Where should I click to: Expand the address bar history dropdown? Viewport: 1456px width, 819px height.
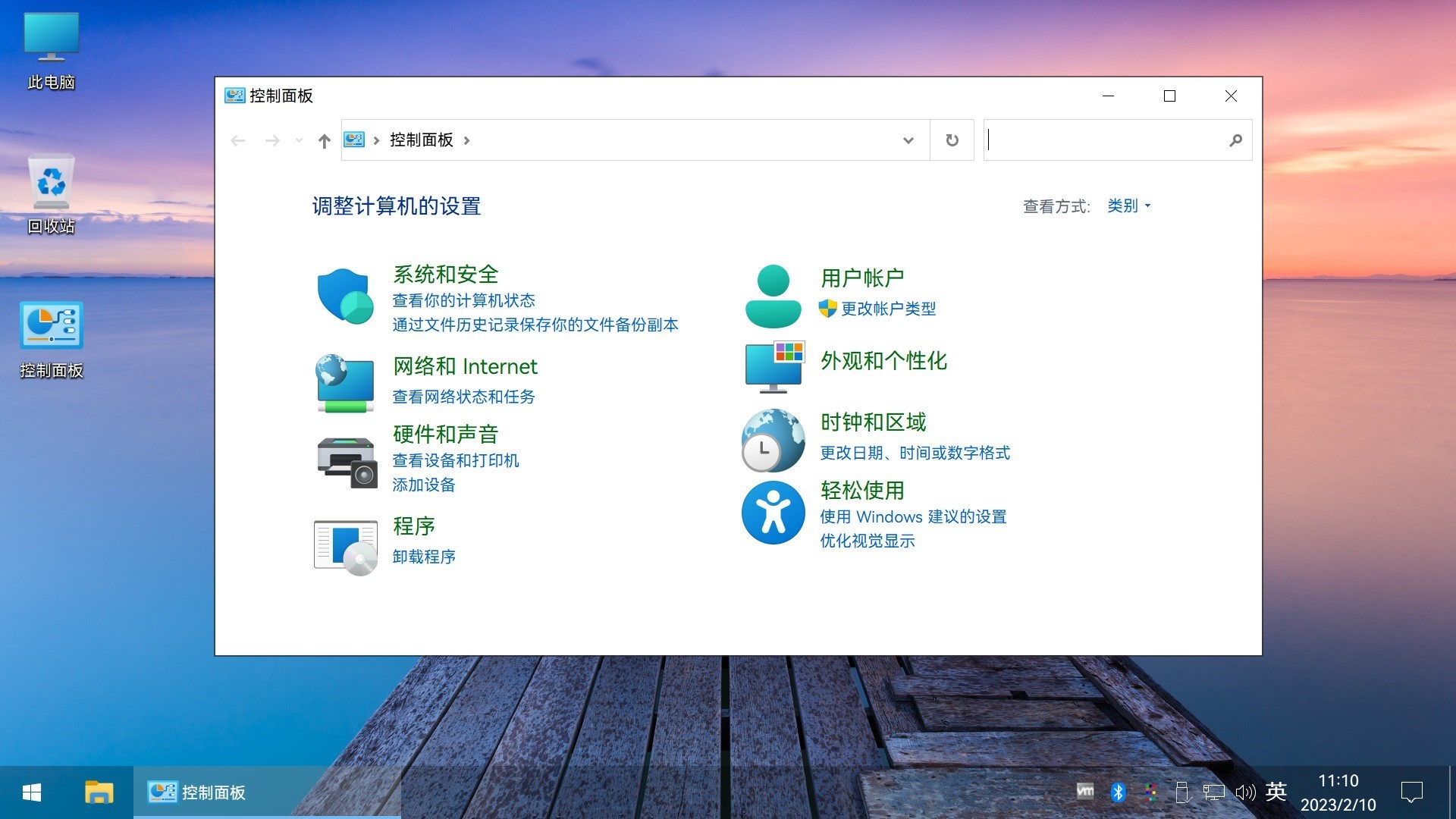pyautogui.click(x=908, y=140)
